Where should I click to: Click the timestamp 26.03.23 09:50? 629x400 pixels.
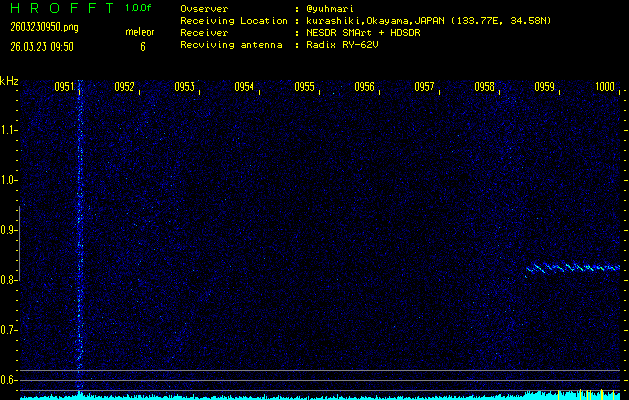tap(42, 47)
